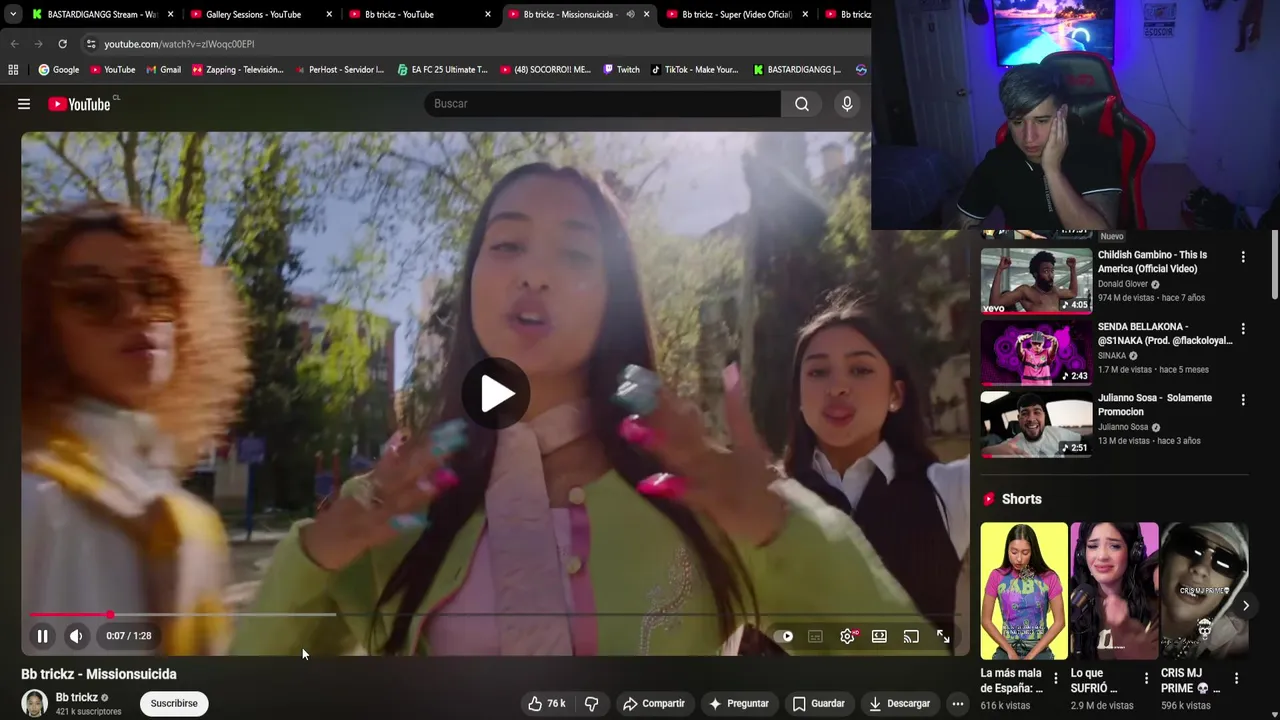Mute the video using the speaker icon
This screenshot has height=720, width=1280.
[x=76, y=636]
